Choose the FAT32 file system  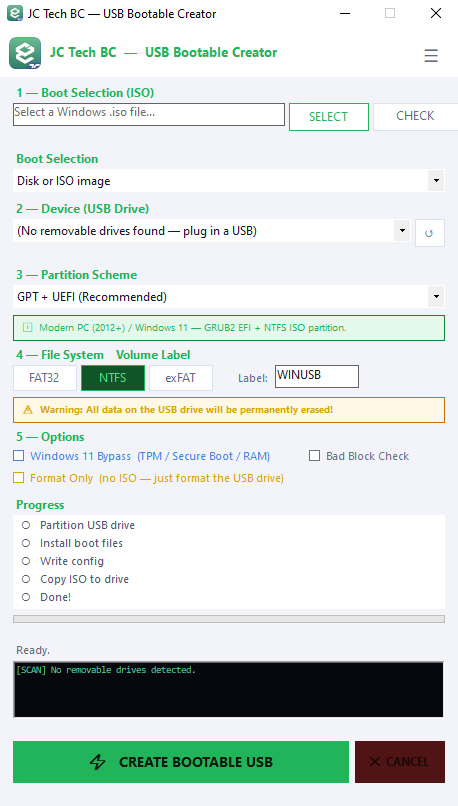coord(45,378)
